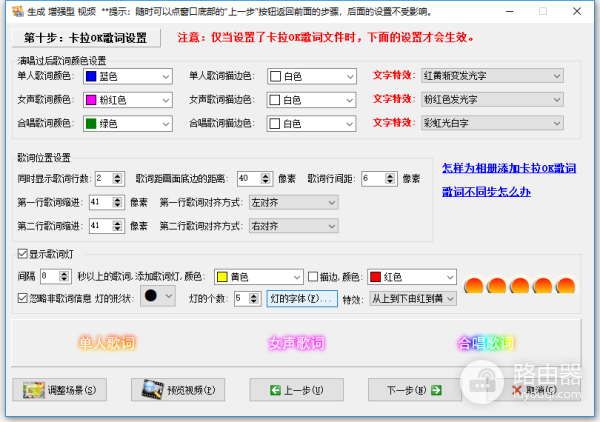Open 特效 dropdown 从上到下由红到黄

(x=413, y=298)
